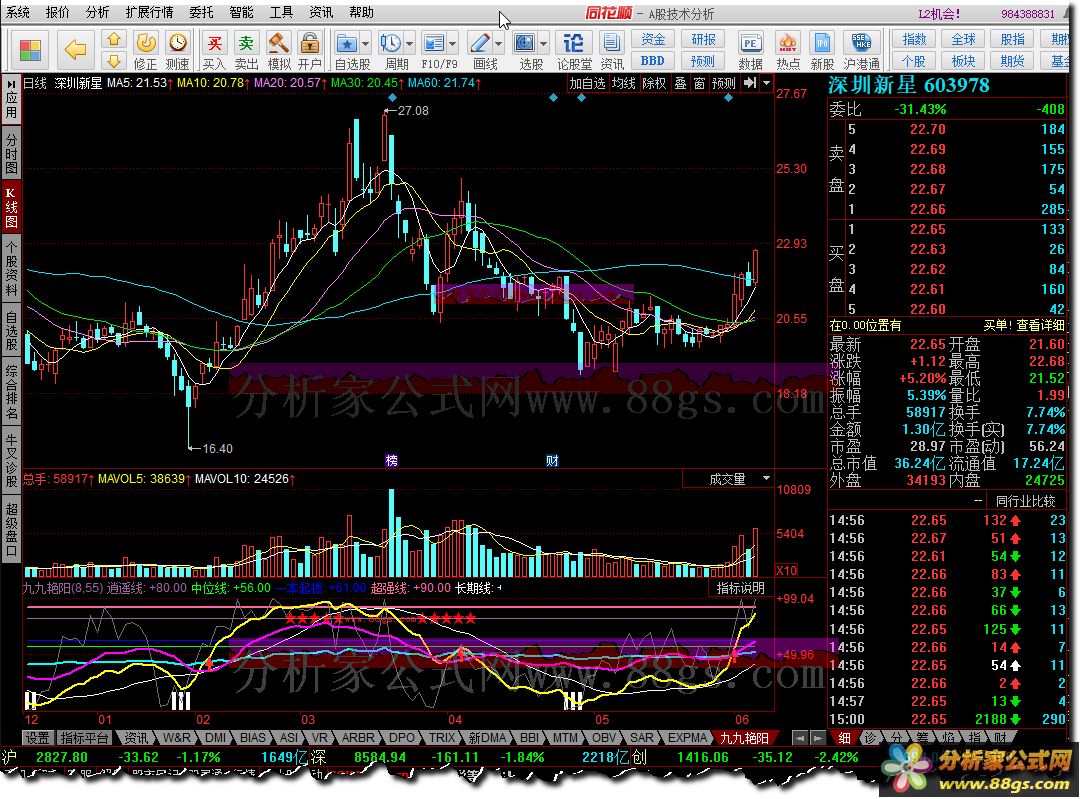This screenshot has width=1081, height=799.
Task: Click the skip-to-end arrow icon on chart header
Action: pos(750,83)
